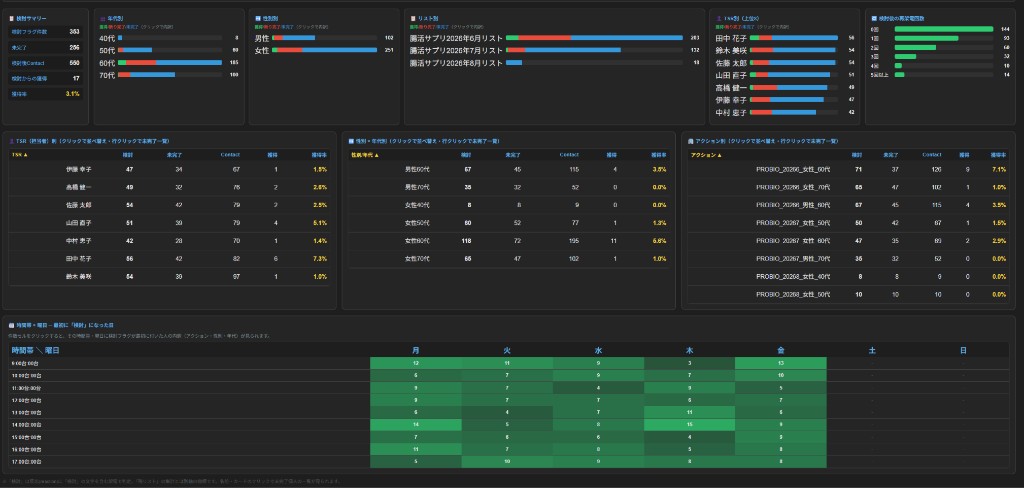Click the 0回 bar in re-call count chart
Screen dimensions: 1024x488
coord(944,29)
